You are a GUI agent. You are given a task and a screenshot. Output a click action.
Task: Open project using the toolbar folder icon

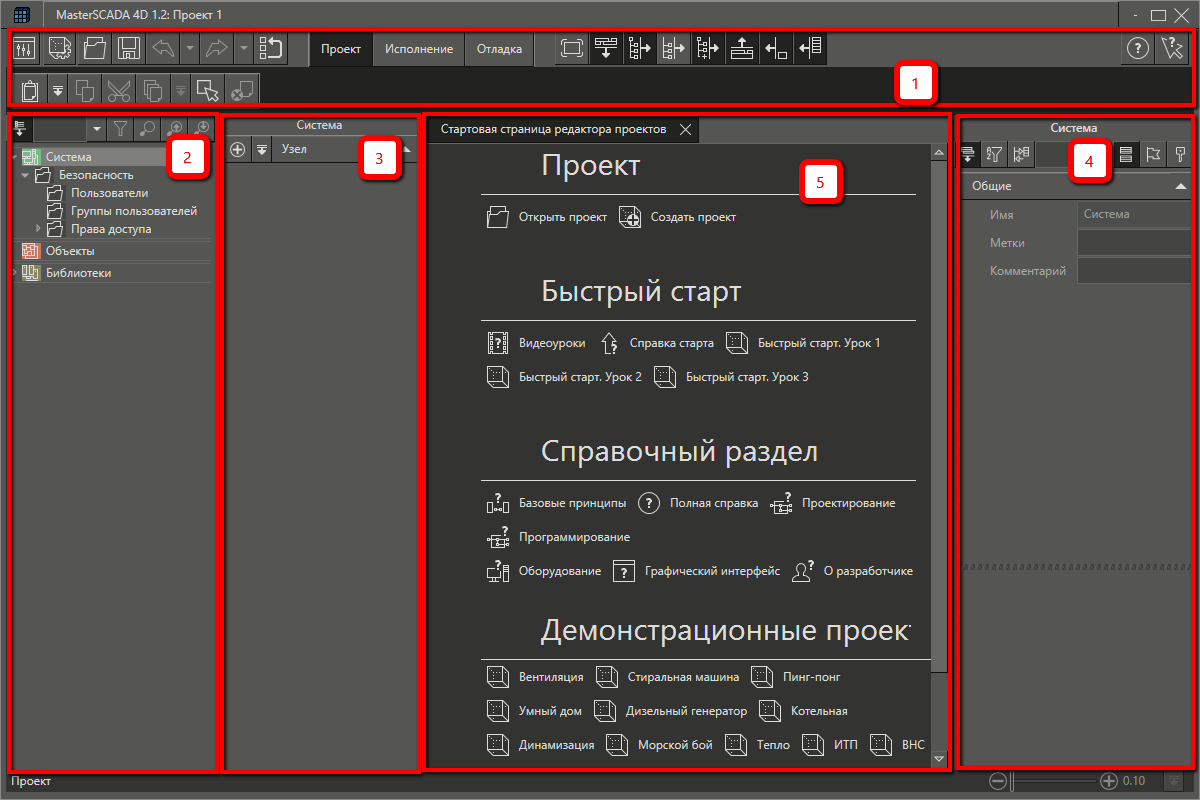(x=94, y=49)
